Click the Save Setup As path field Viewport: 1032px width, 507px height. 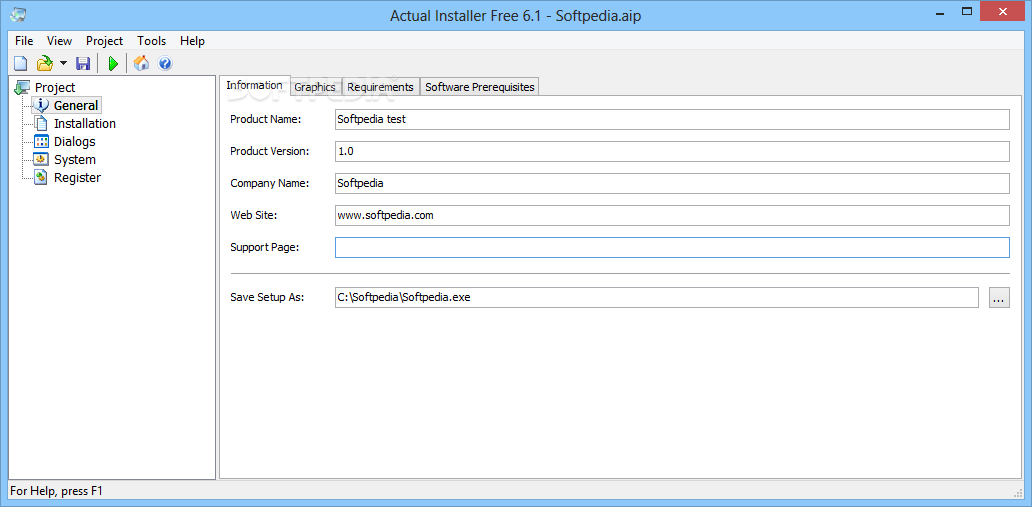pos(657,298)
